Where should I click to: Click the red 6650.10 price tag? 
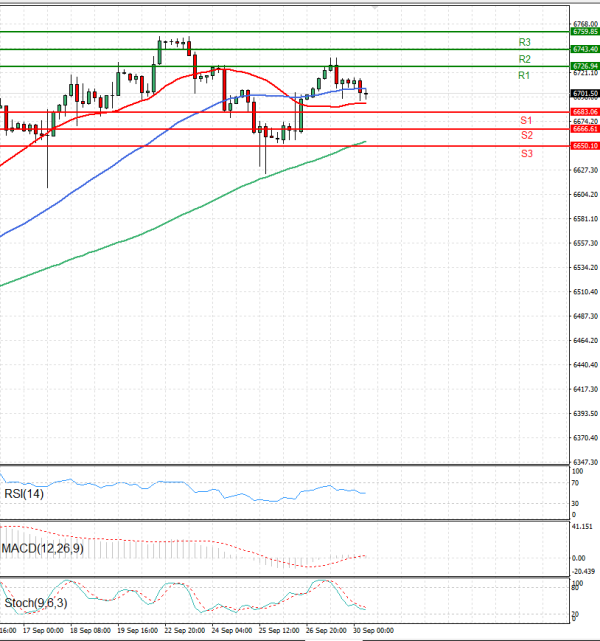pyautogui.click(x=585, y=146)
